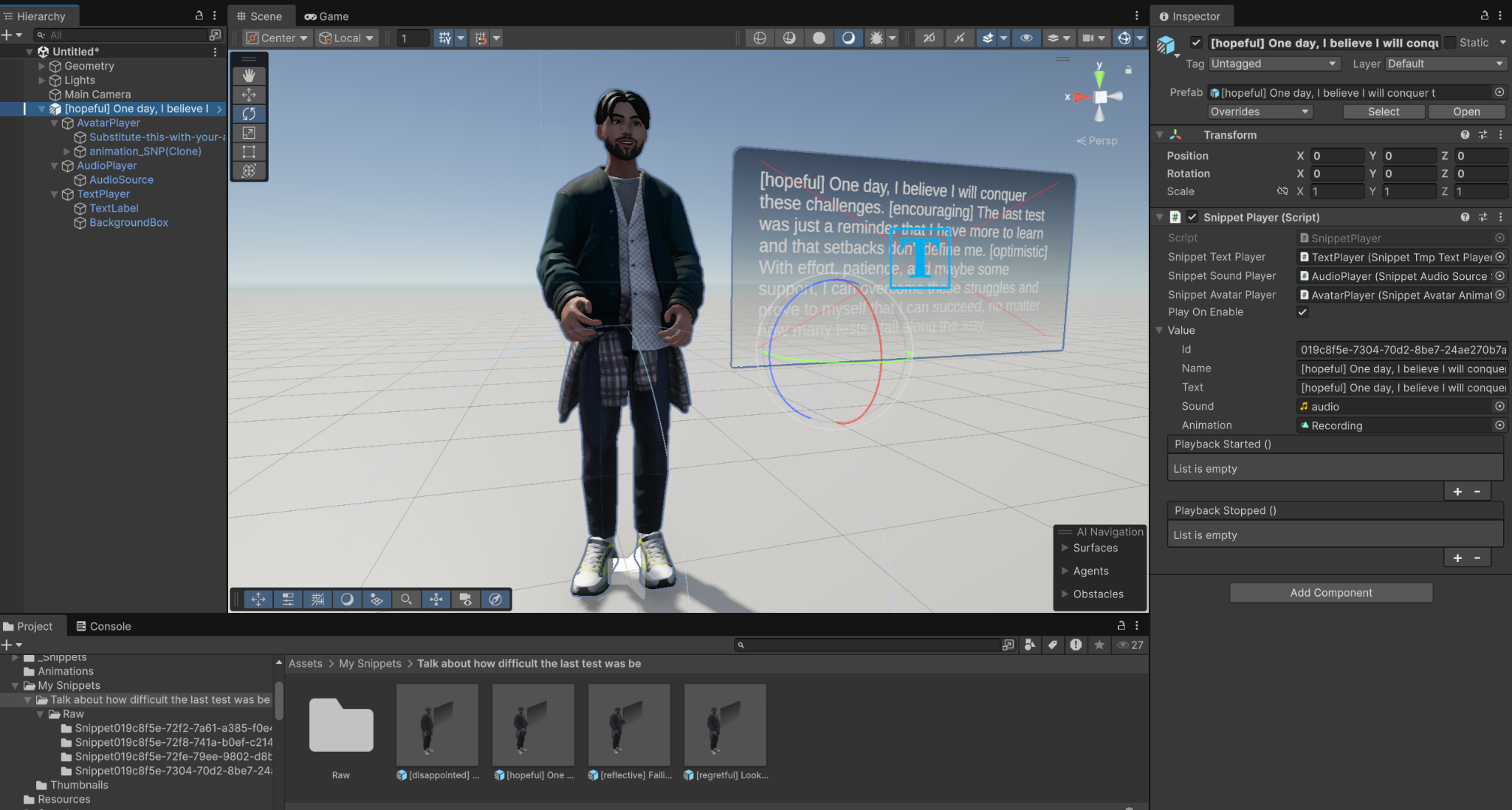The image size is (1512, 810).
Task: Select the Transform tool
Action: pos(249,171)
